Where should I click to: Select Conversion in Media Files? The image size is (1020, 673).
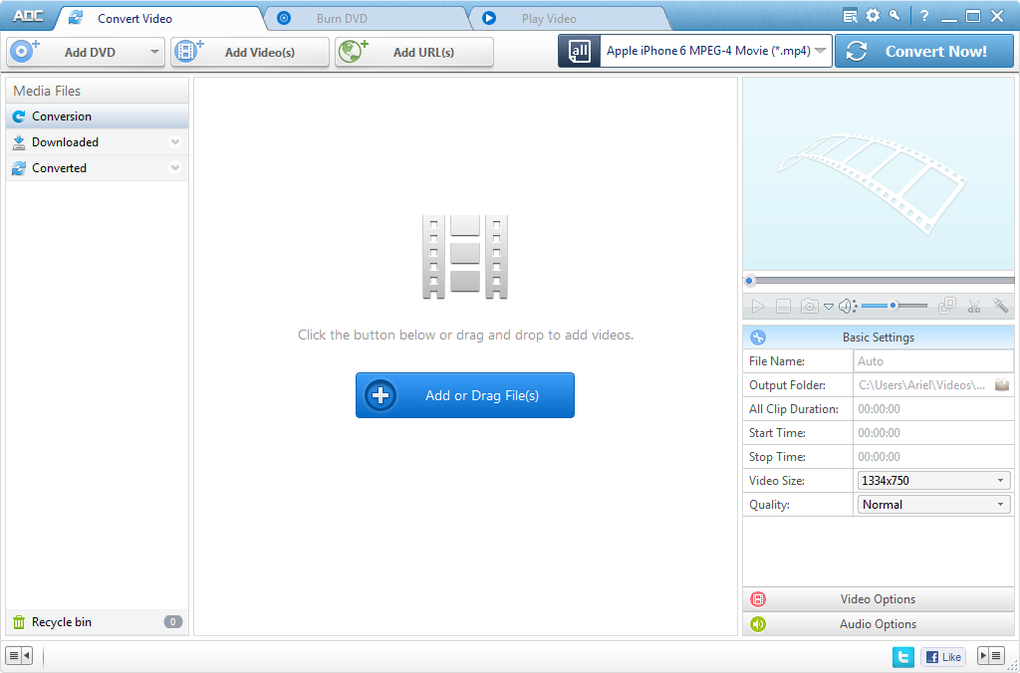tap(97, 116)
